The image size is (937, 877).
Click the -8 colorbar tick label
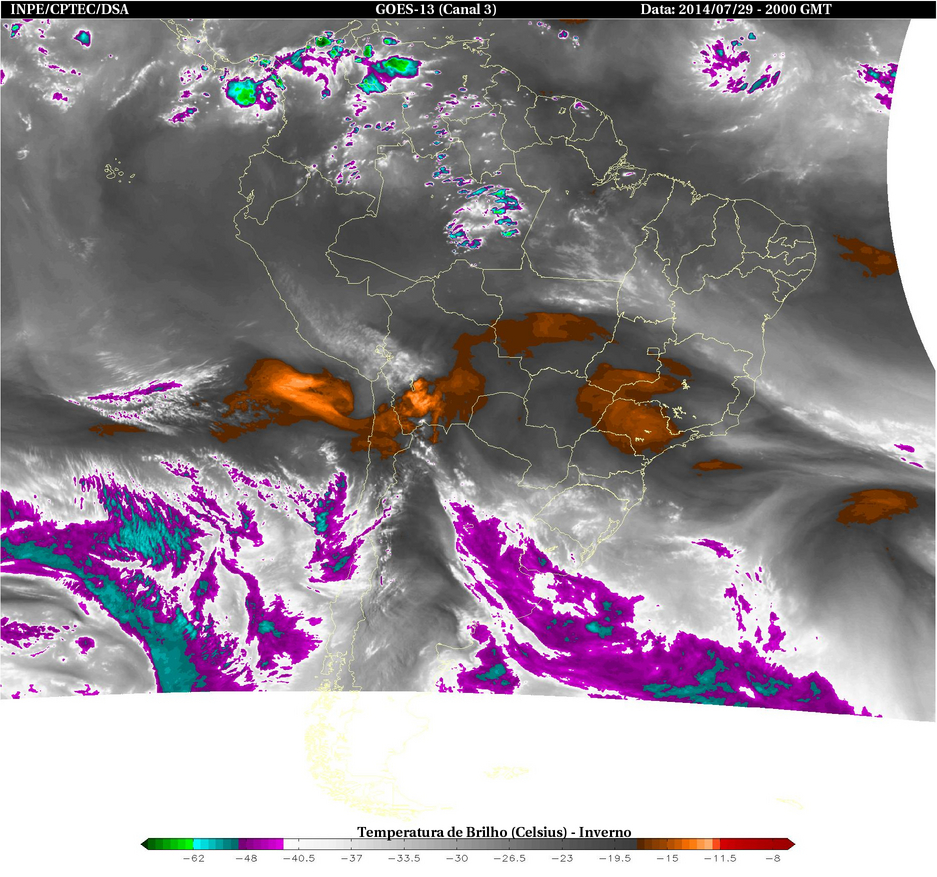pos(773,858)
